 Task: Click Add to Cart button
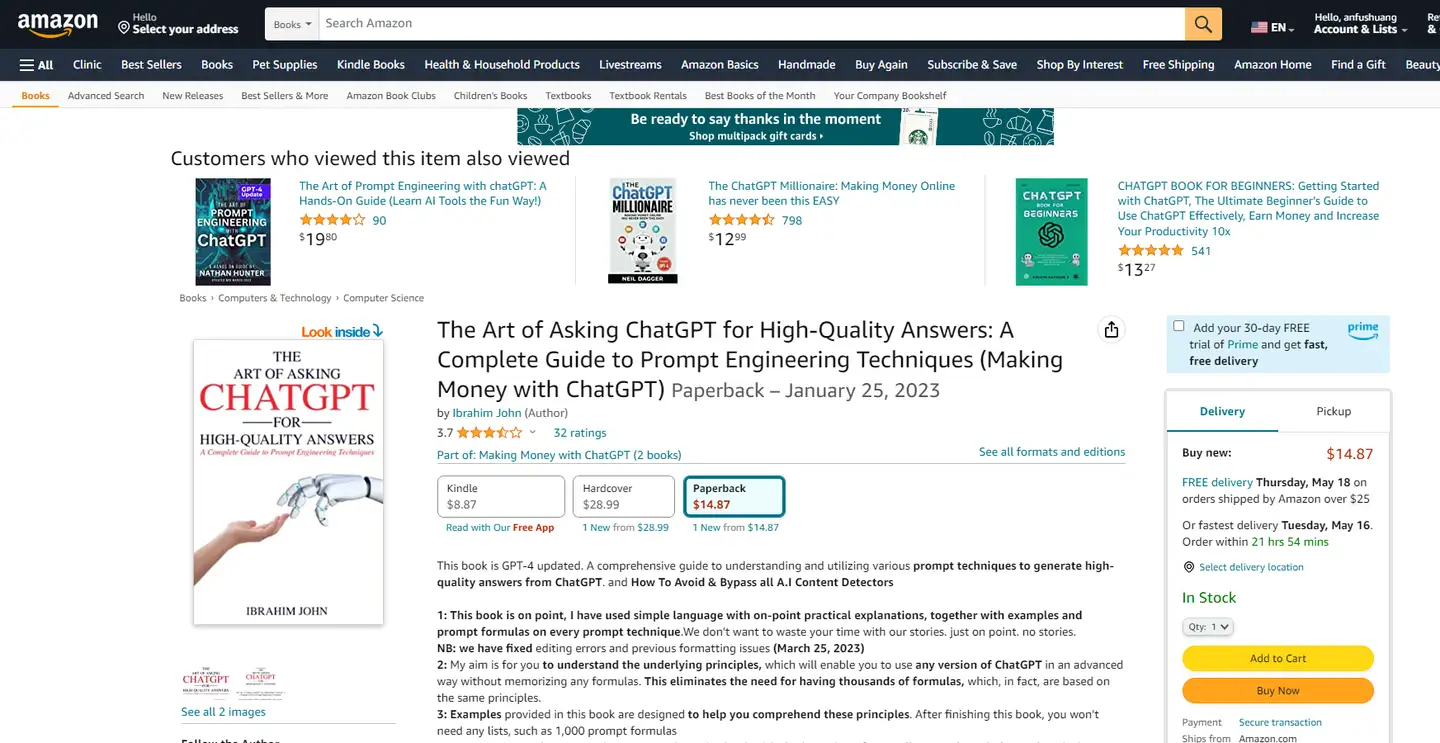(1278, 658)
